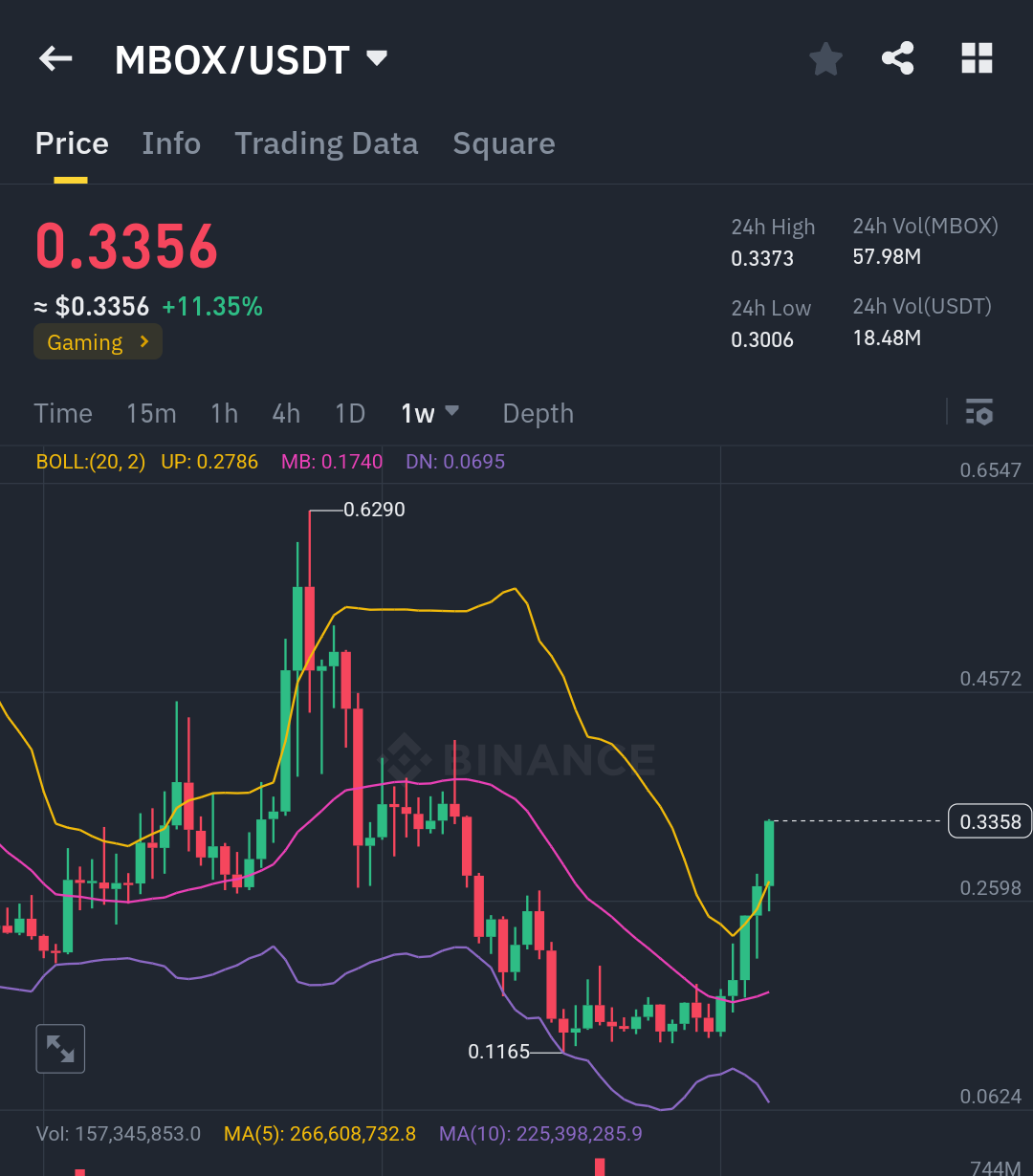This screenshot has width=1033, height=1176.
Task: Select the 1h interval
Action: 224,413
